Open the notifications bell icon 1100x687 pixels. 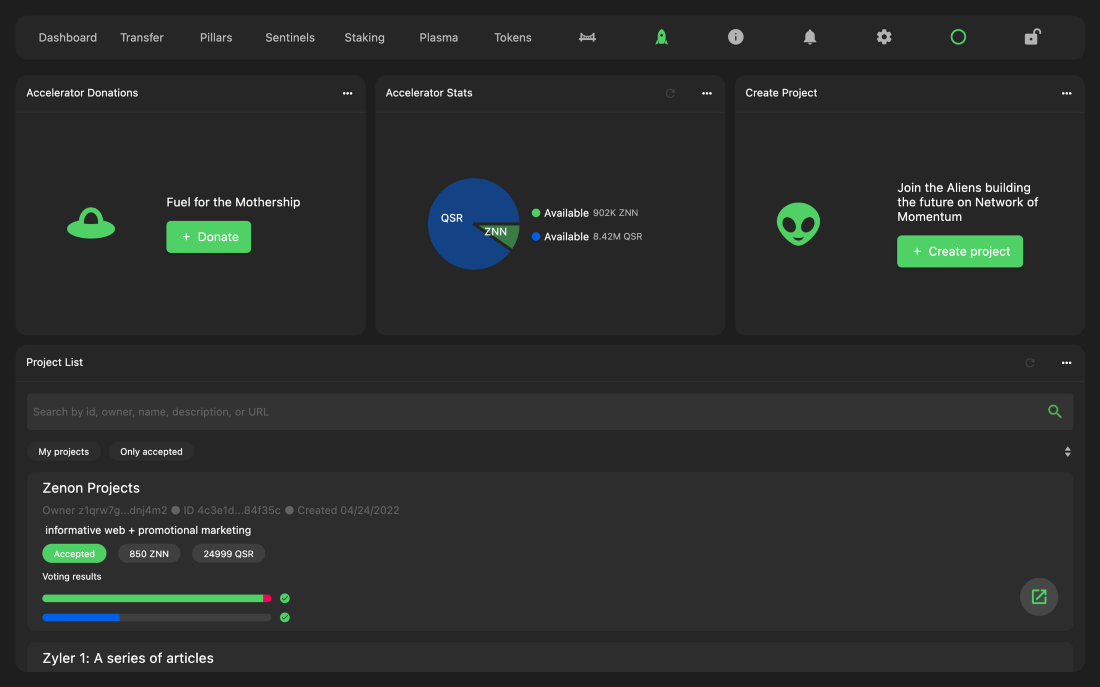810,37
